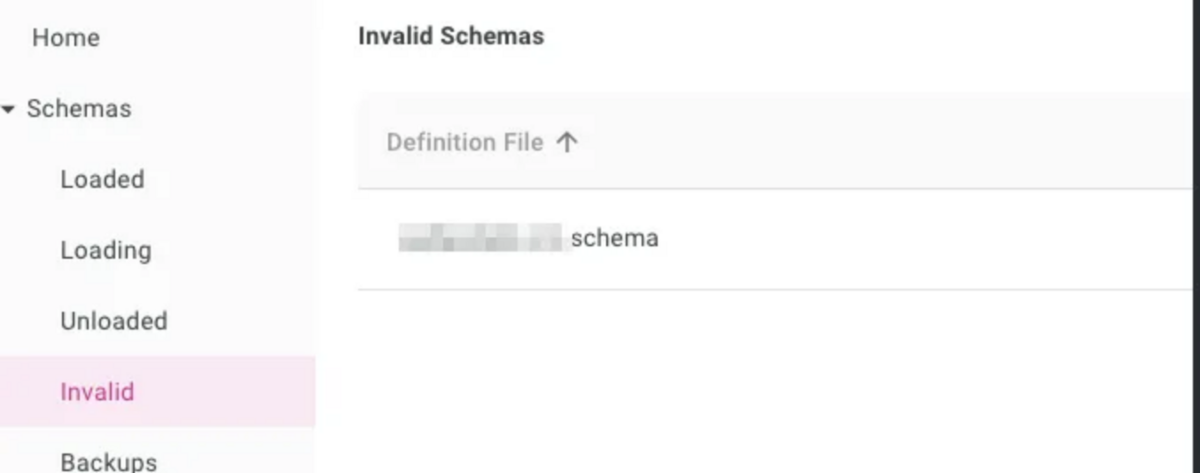This screenshot has height=473, width=1200.
Task: Click sidebar space right of Loaded
Action: (230, 179)
